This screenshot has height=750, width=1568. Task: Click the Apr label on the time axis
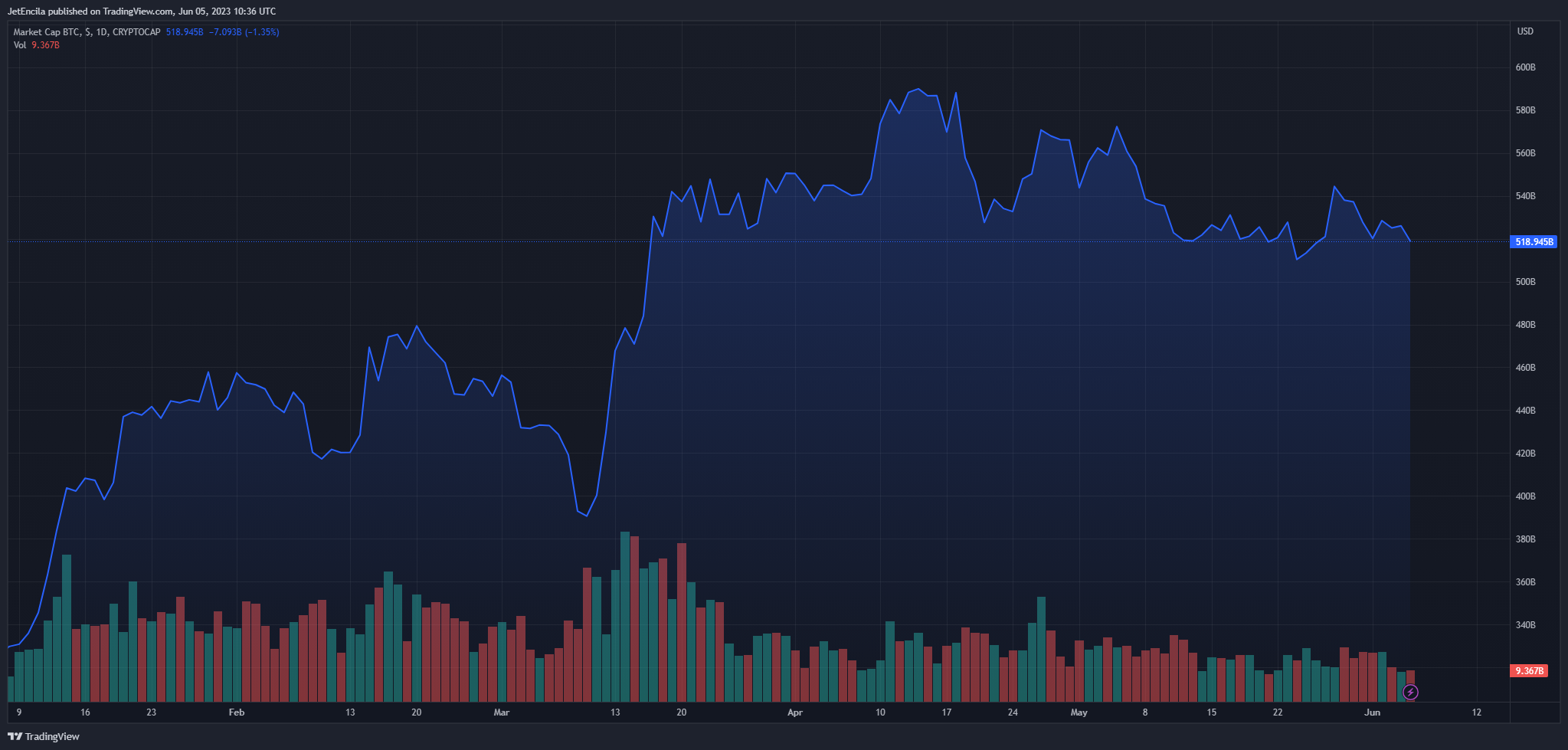[795, 712]
